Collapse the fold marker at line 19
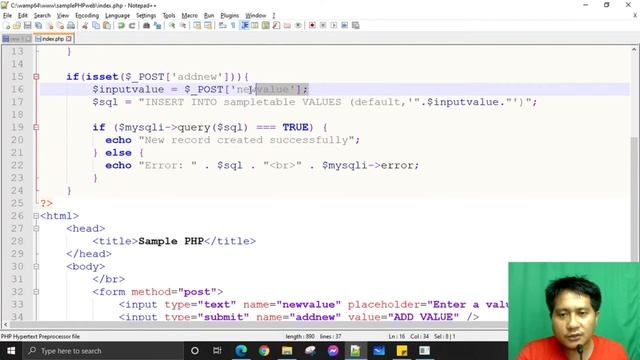The width and height of the screenshot is (640, 360). 36,127
